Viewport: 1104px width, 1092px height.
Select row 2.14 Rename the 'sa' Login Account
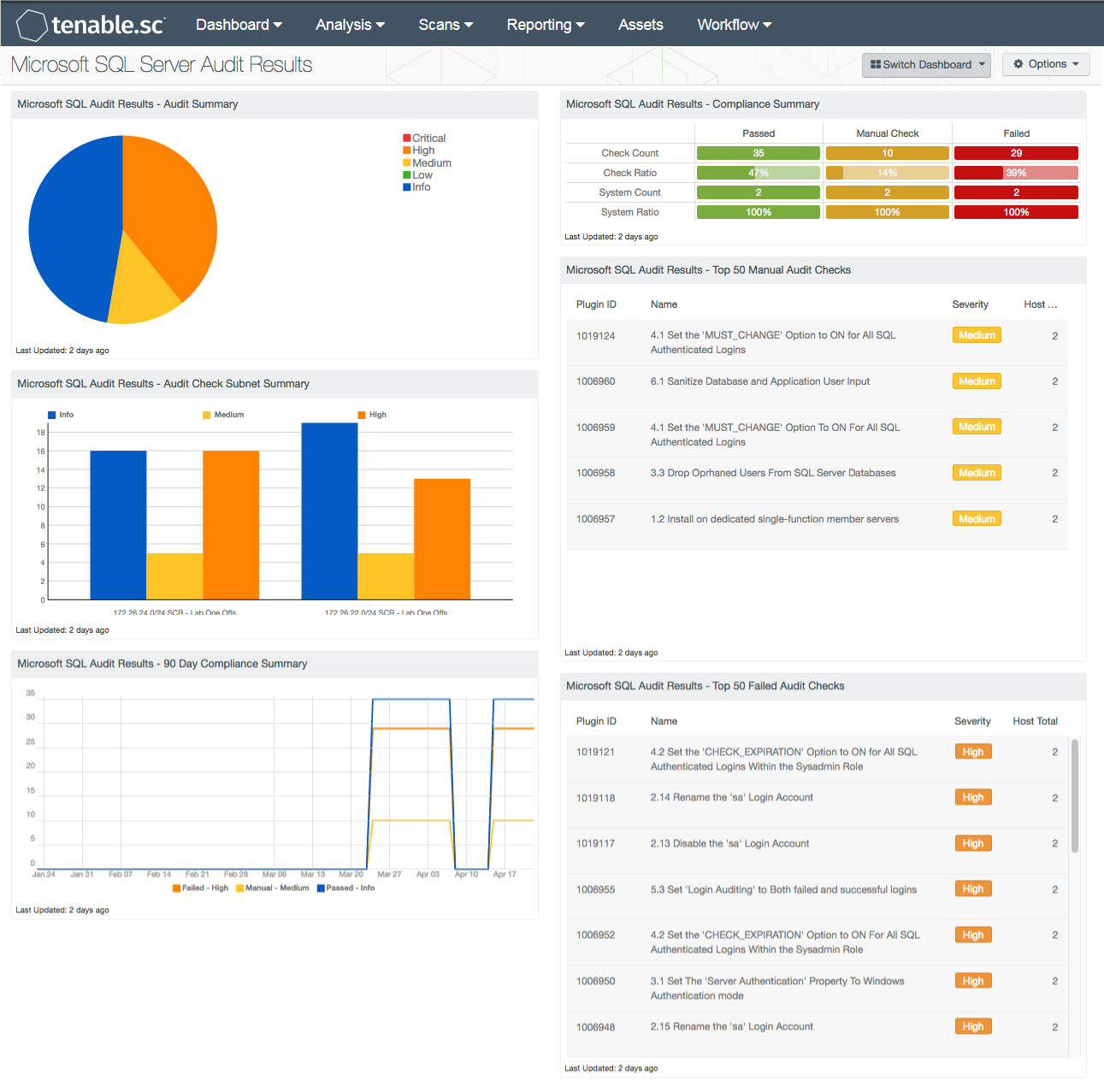(x=817, y=806)
